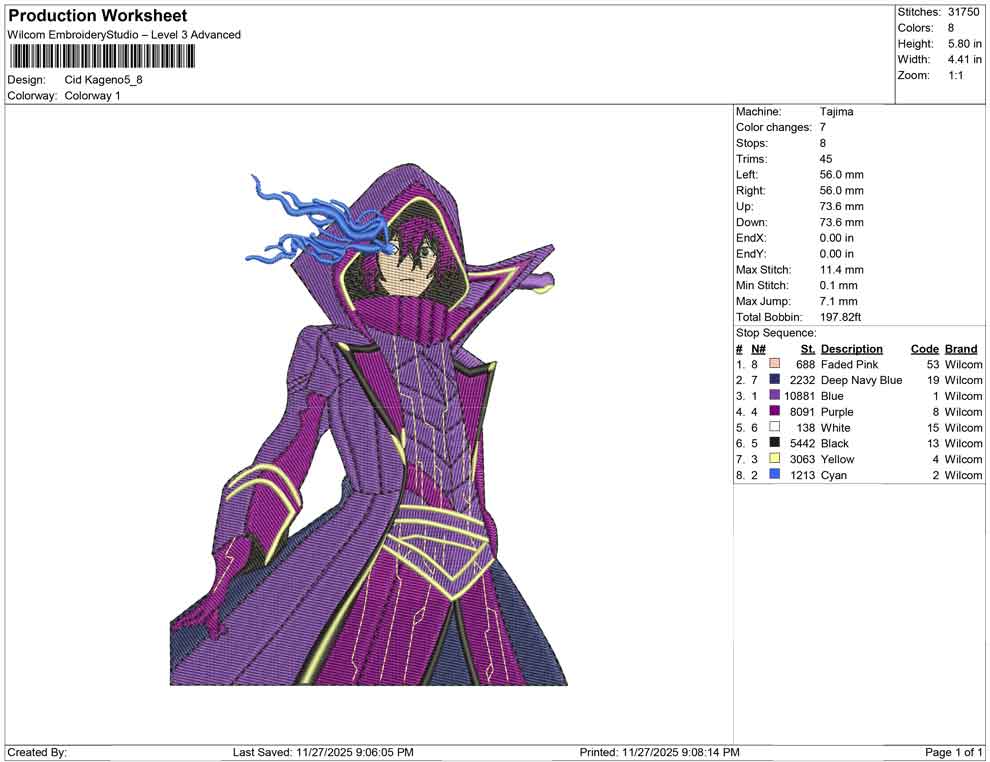
Task: Click the Height value 5.80 in
Action: coord(965,44)
